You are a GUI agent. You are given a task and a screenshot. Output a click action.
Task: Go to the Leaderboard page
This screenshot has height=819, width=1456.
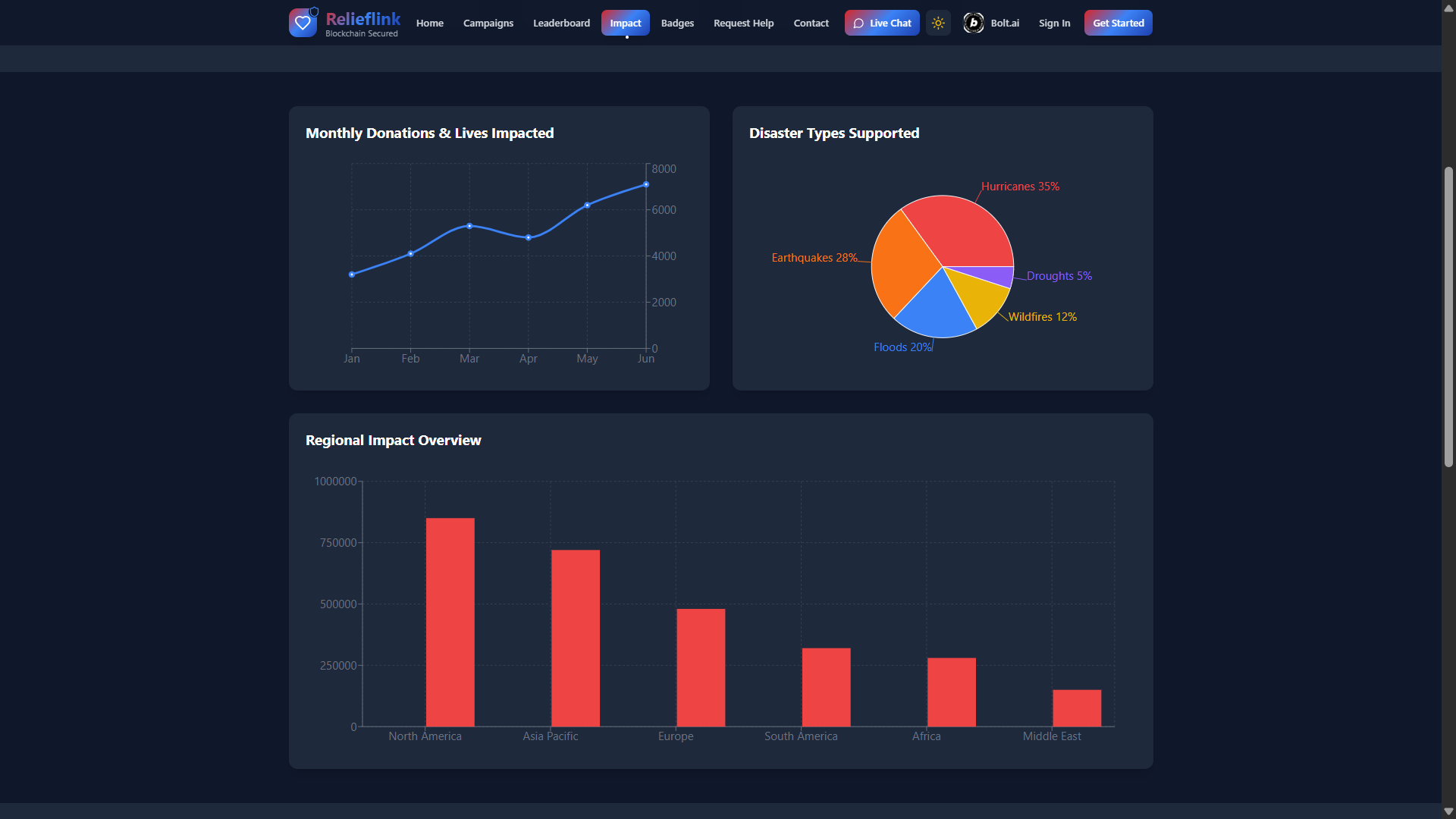(561, 23)
